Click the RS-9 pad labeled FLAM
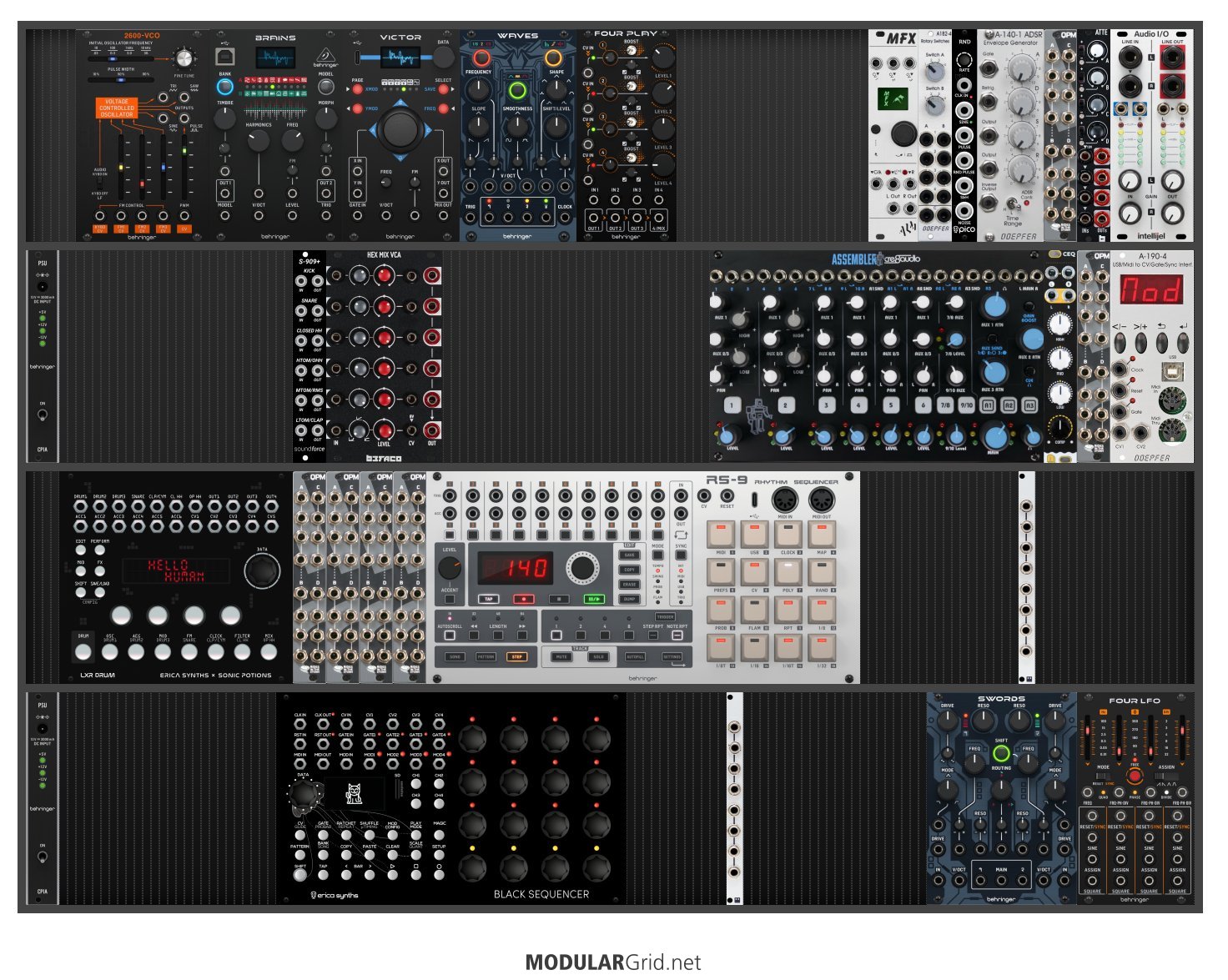This screenshot has width=1228, height=980. click(x=754, y=609)
